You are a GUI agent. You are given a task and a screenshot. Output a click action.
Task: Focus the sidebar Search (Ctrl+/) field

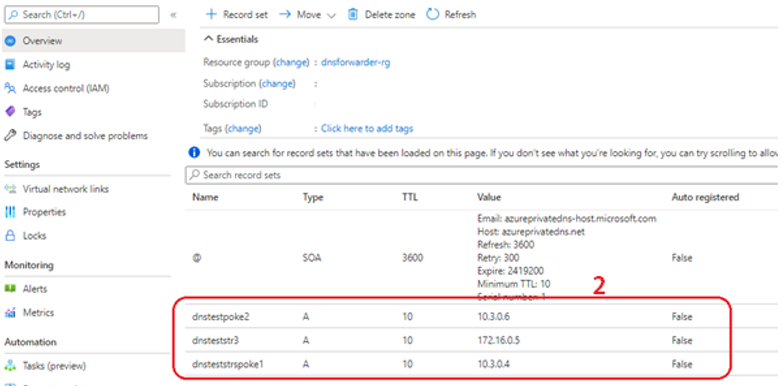[x=81, y=14]
